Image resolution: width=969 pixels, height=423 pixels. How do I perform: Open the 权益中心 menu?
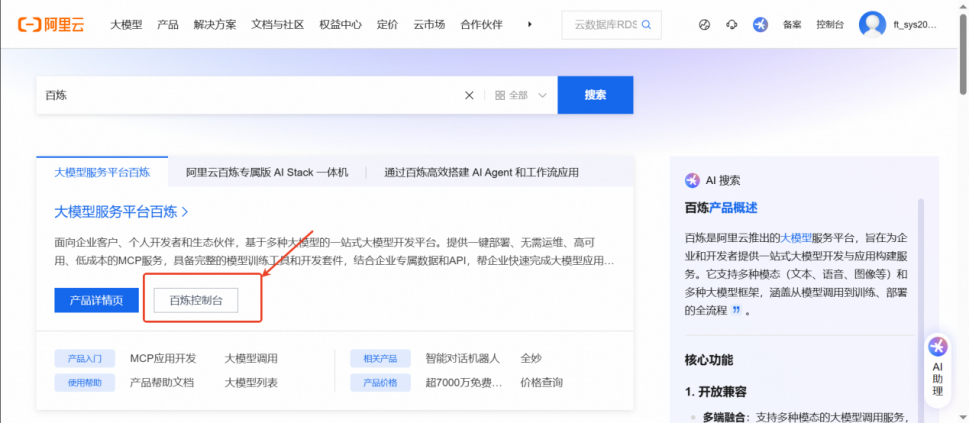(341, 25)
